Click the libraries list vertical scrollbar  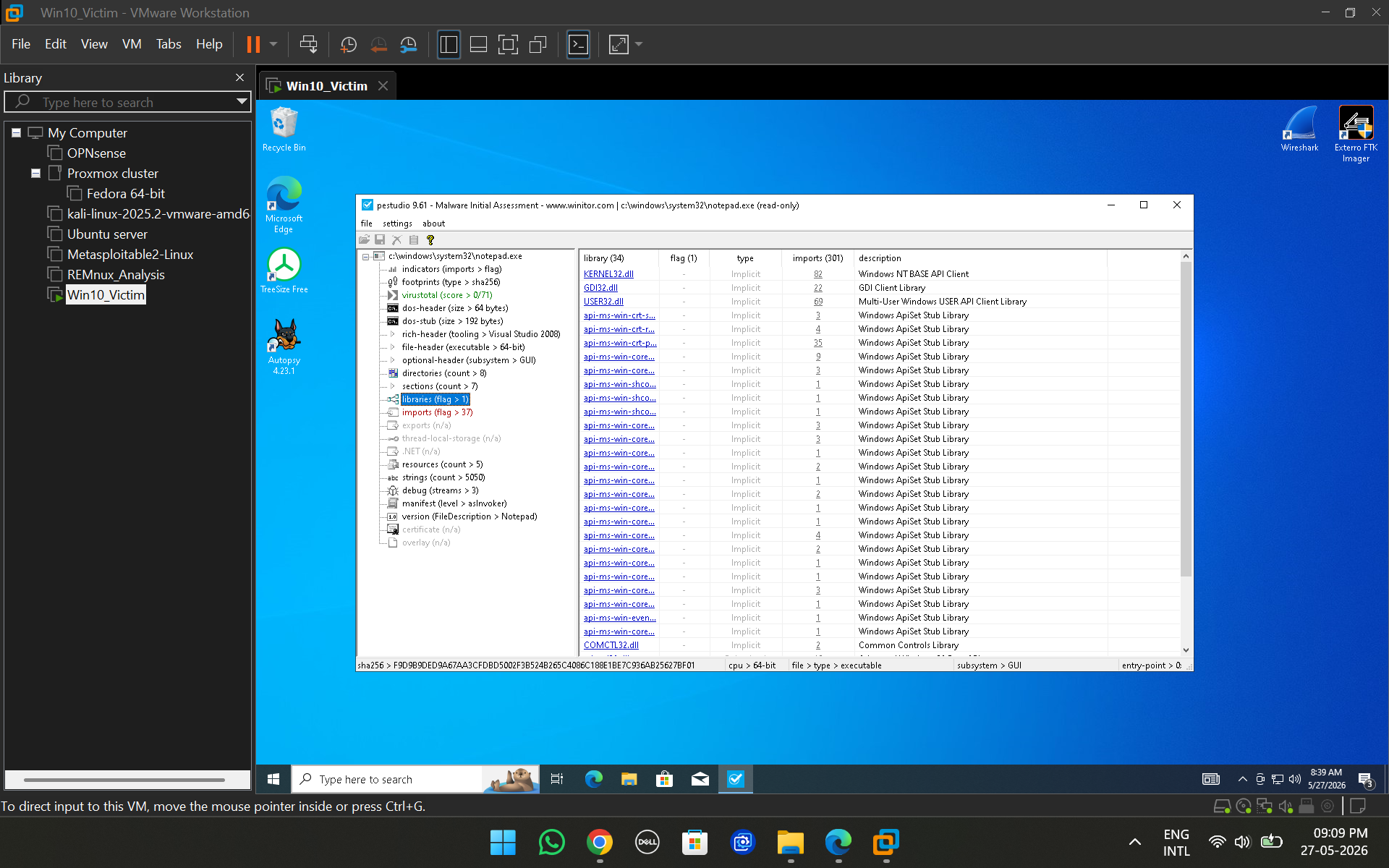click(x=1186, y=420)
